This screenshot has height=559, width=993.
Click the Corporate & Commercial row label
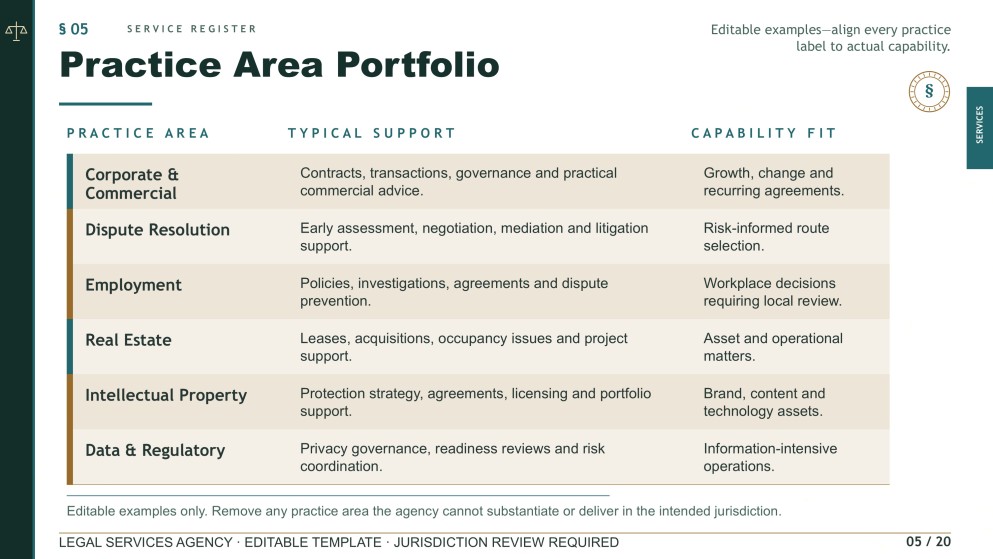tap(132, 184)
